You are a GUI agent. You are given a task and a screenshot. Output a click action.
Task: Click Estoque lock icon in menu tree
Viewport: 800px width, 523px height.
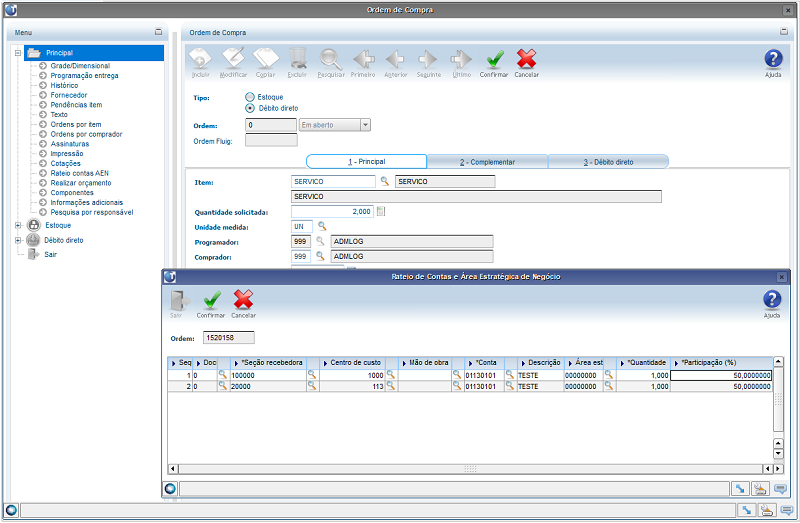pos(34,225)
